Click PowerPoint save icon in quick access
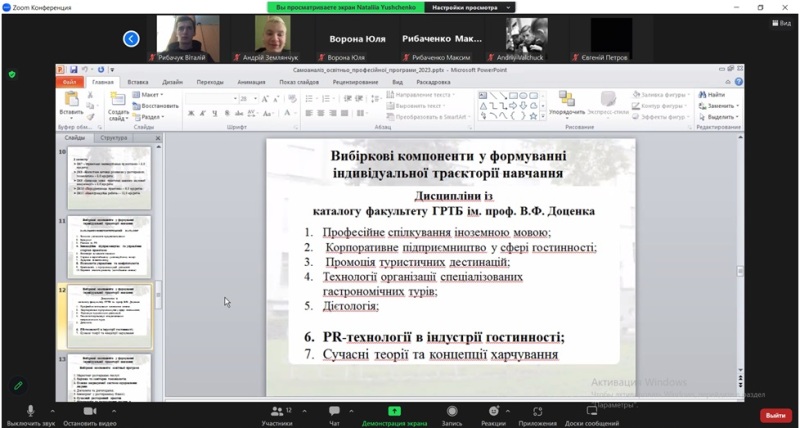The height and width of the screenshot is (428, 800). pos(73,70)
